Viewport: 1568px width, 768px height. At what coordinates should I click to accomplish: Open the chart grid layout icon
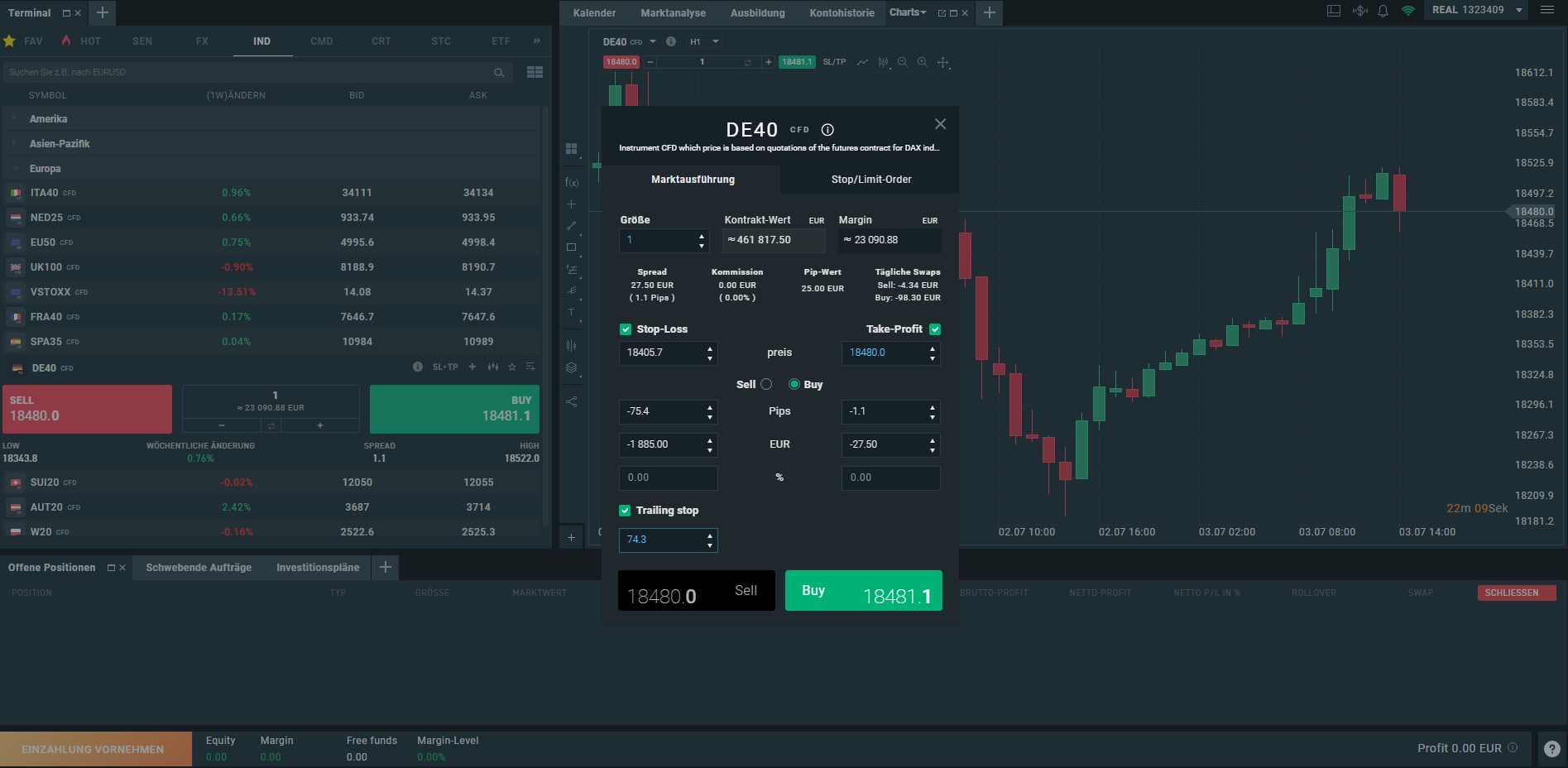point(571,148)
